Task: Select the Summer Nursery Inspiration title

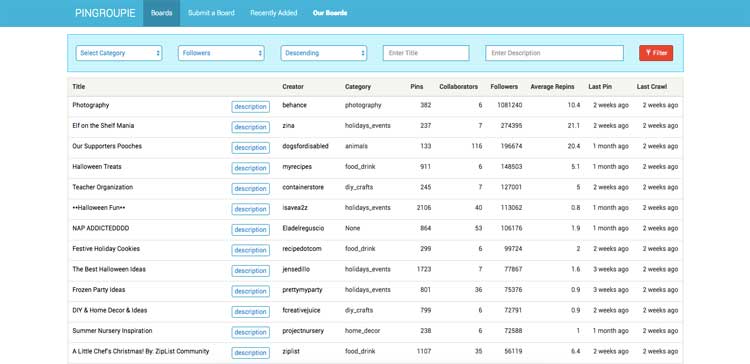Action: (x=112, y=331)
